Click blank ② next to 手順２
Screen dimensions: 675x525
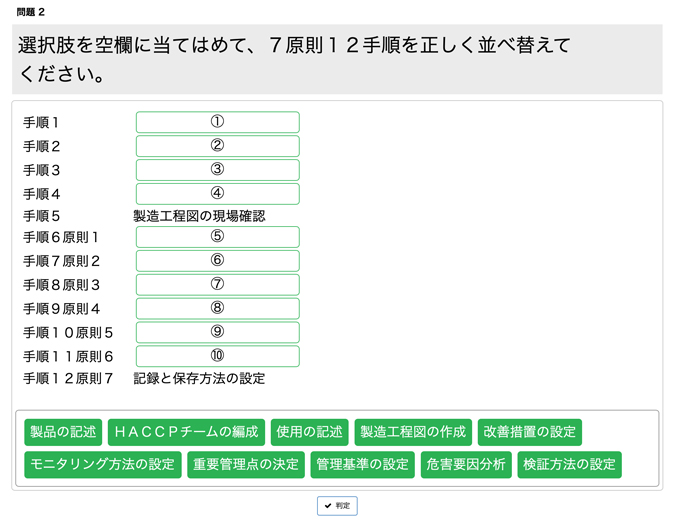click(x=217, y=146)
